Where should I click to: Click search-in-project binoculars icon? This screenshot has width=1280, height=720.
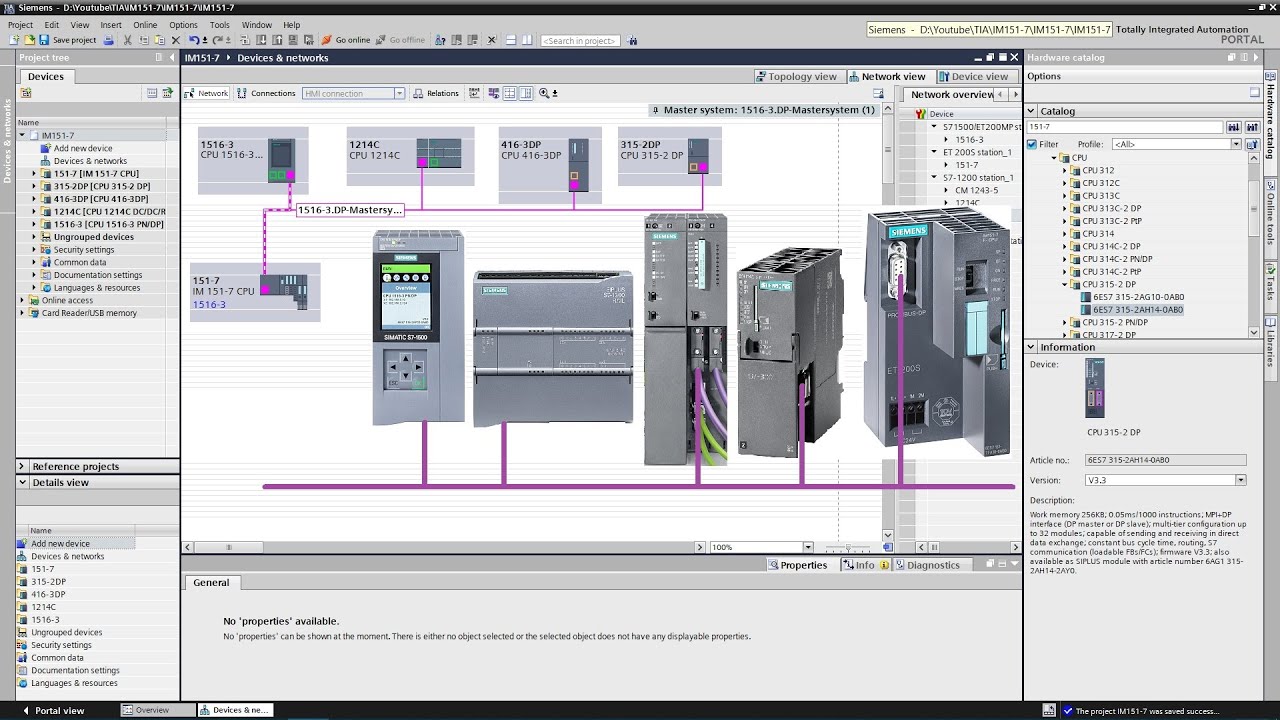[633, 40]
